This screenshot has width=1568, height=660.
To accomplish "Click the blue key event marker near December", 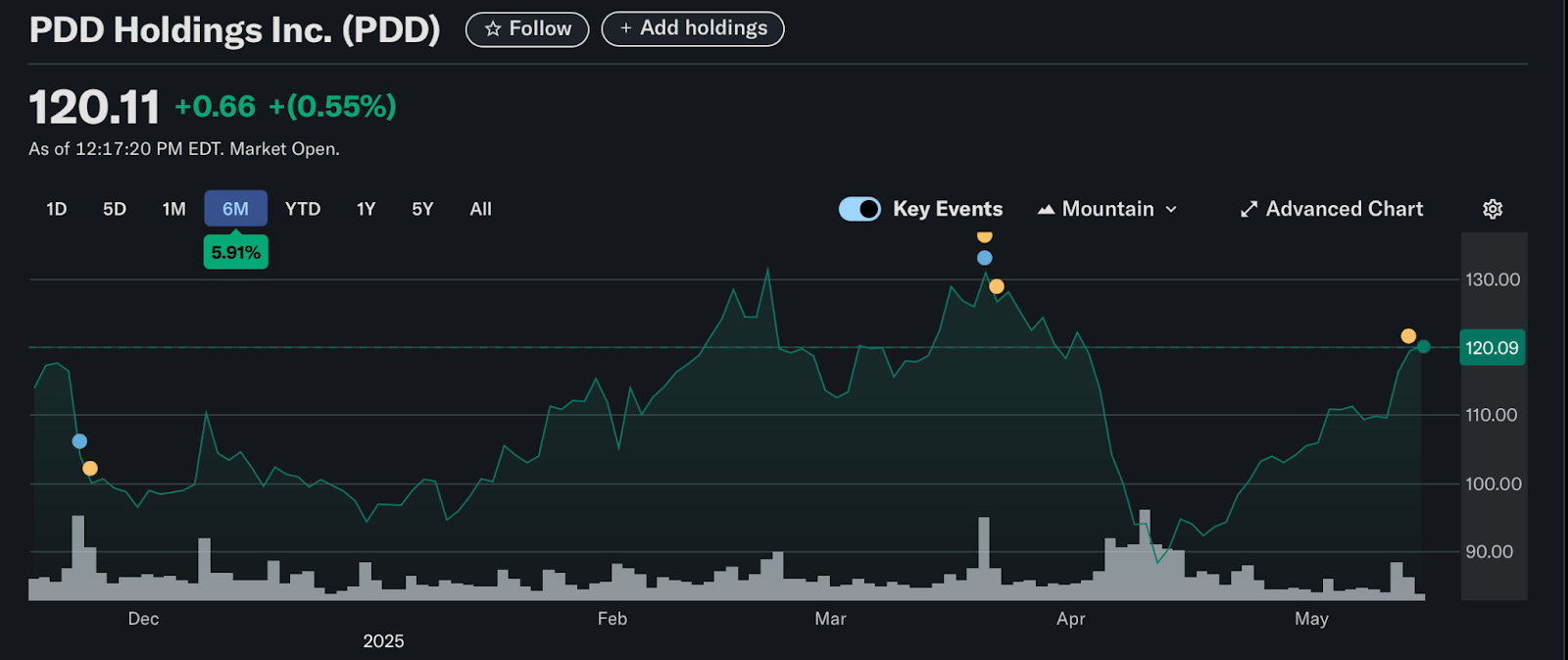I will pos(79,441).
